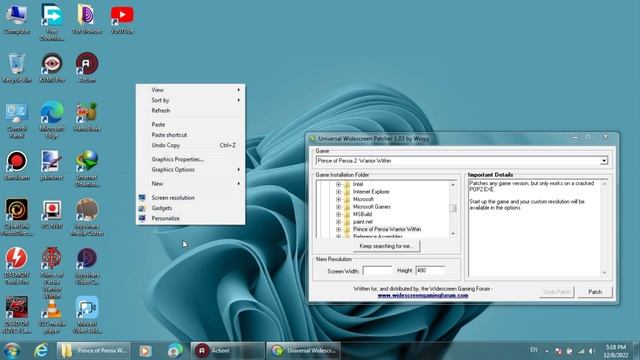Expand the paint.net folder tree node
This screenshot has width=640, height=360.
[338, 222]
